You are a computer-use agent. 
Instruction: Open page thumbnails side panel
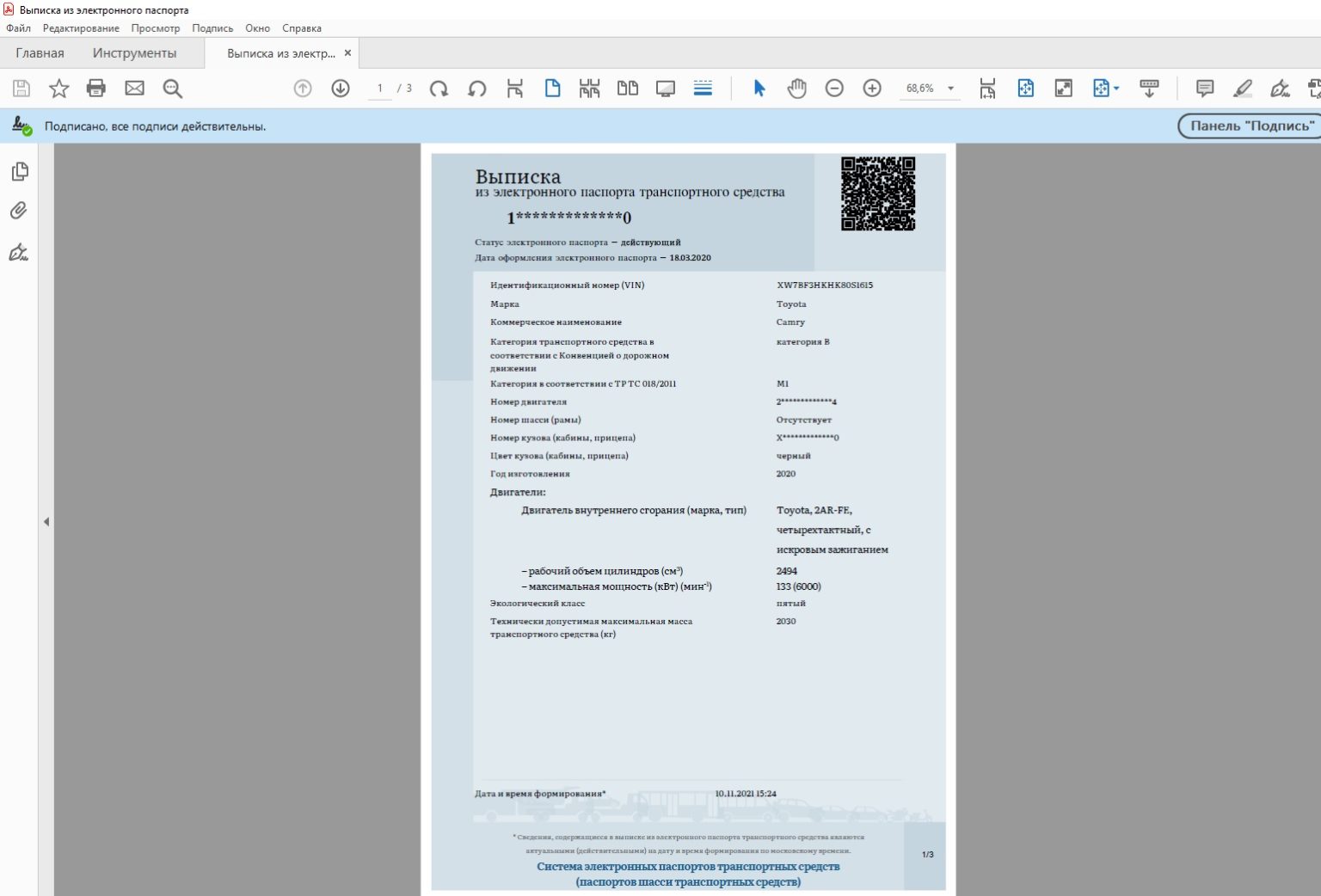point(19,172)
